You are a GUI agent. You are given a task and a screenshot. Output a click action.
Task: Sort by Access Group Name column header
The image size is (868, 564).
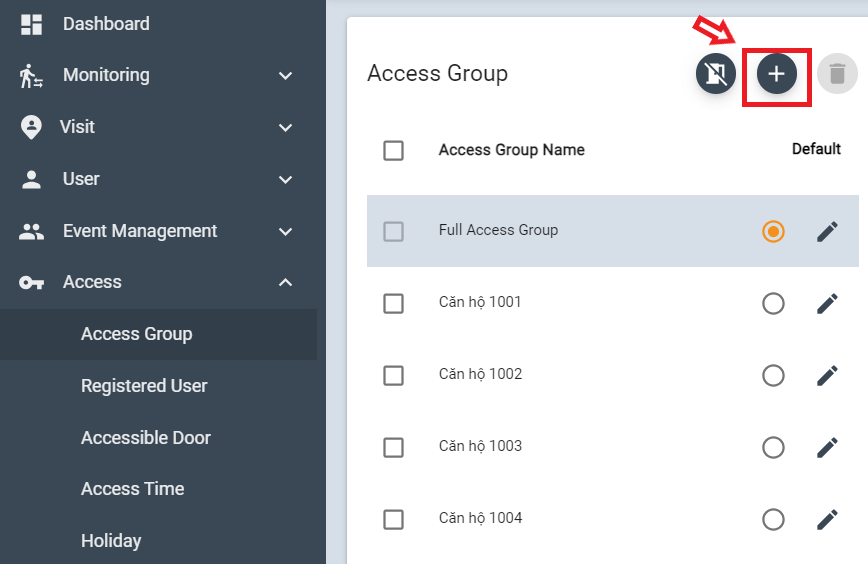click(511, 150)
